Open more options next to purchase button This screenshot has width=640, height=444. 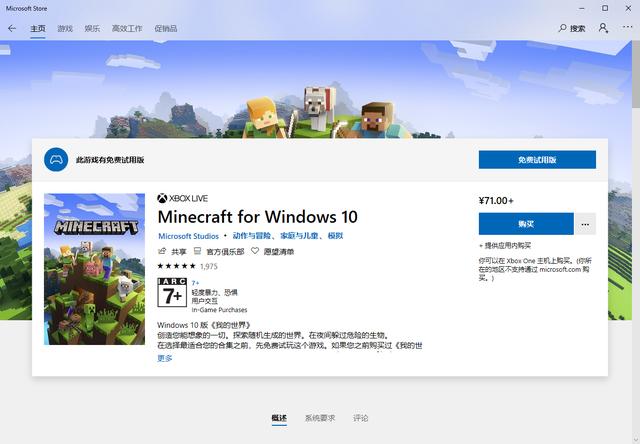585,224
